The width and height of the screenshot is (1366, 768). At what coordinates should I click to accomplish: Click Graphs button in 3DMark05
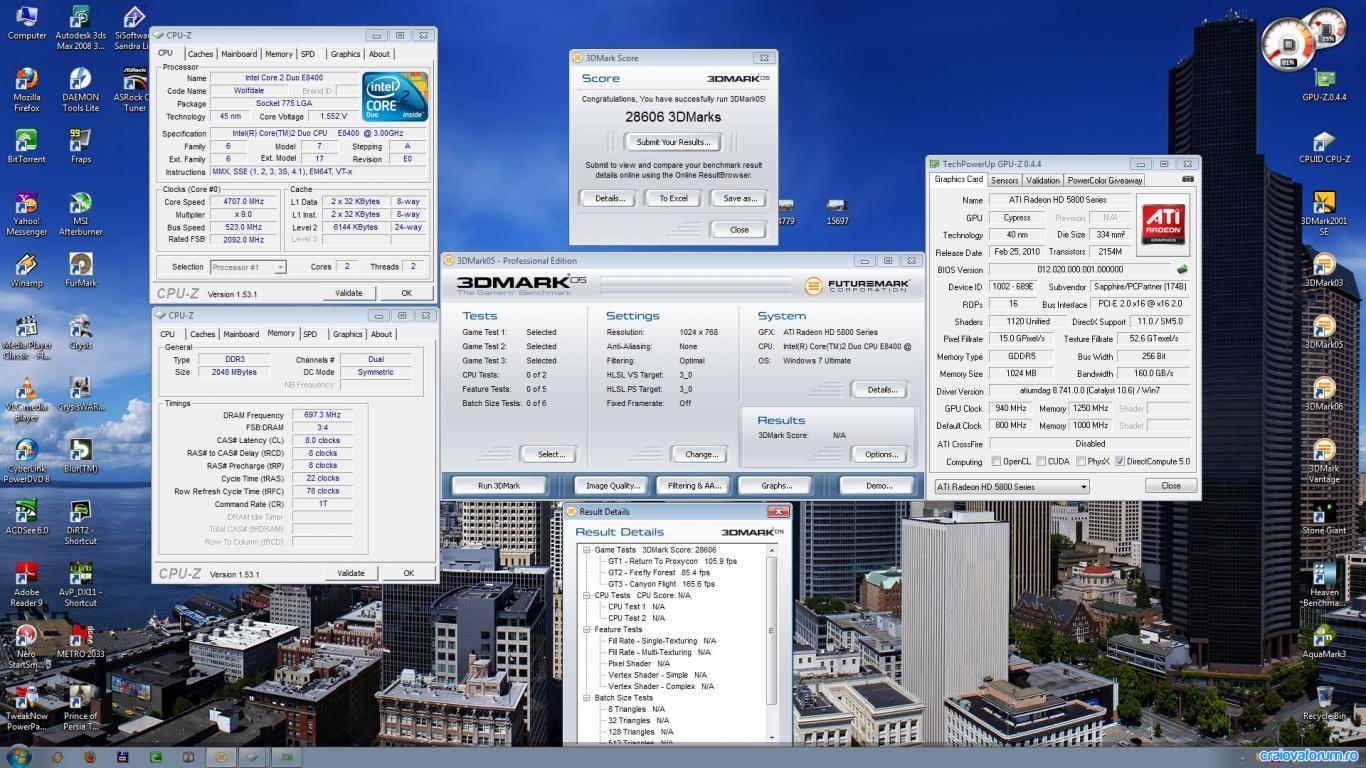[775, 485]
